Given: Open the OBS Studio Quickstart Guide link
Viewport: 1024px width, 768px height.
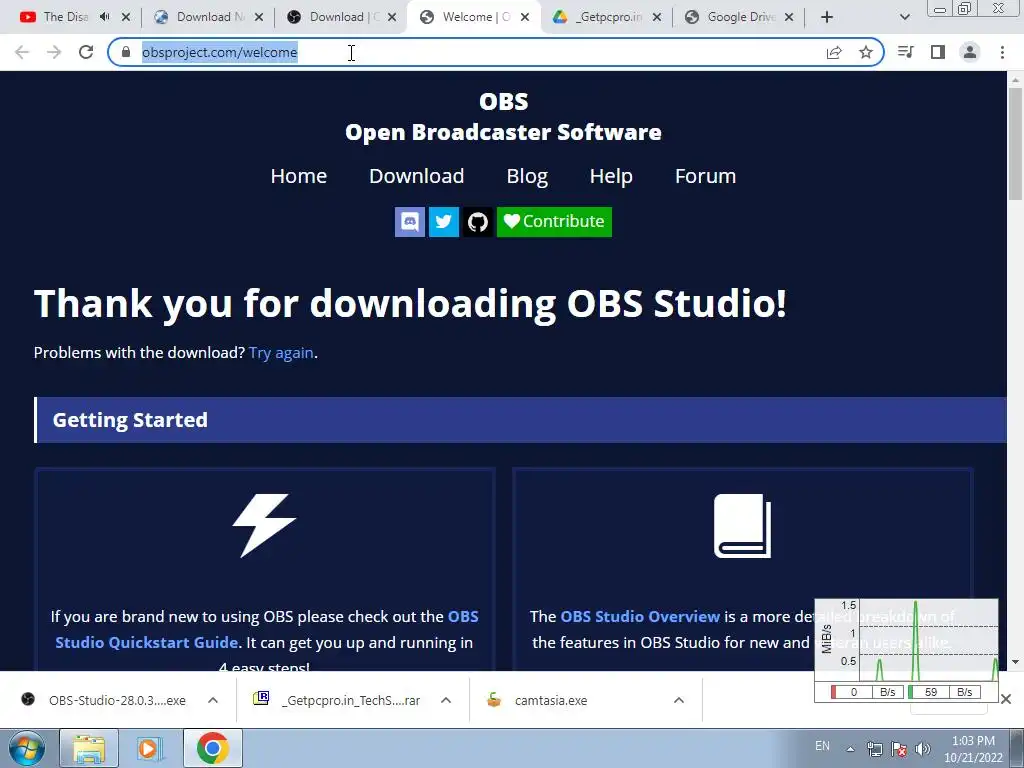Looking at the screenshot, I should pos(266,630).
